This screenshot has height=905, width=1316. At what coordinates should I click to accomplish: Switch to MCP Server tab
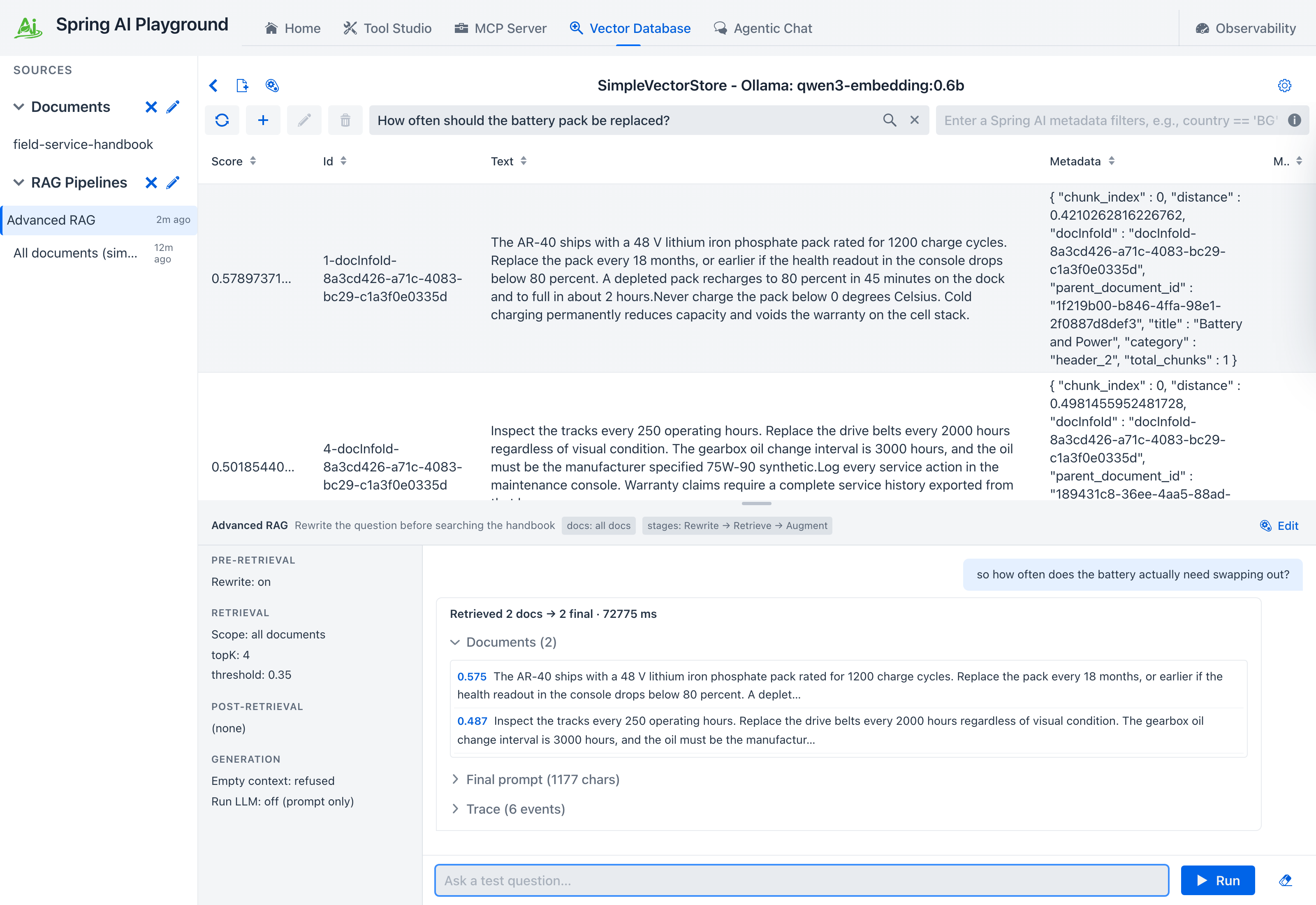pos(500,28)
